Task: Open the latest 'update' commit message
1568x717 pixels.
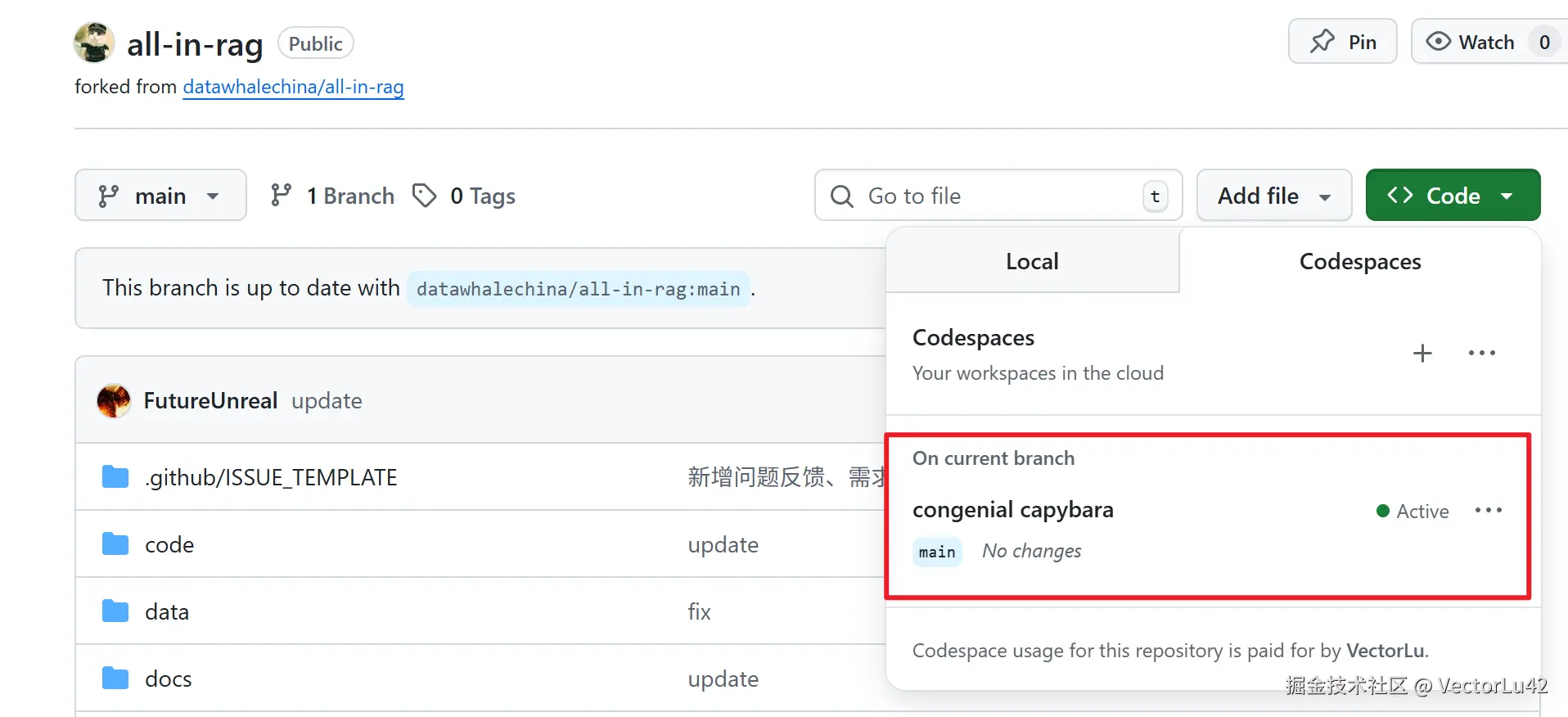Action: coord(327,400)
